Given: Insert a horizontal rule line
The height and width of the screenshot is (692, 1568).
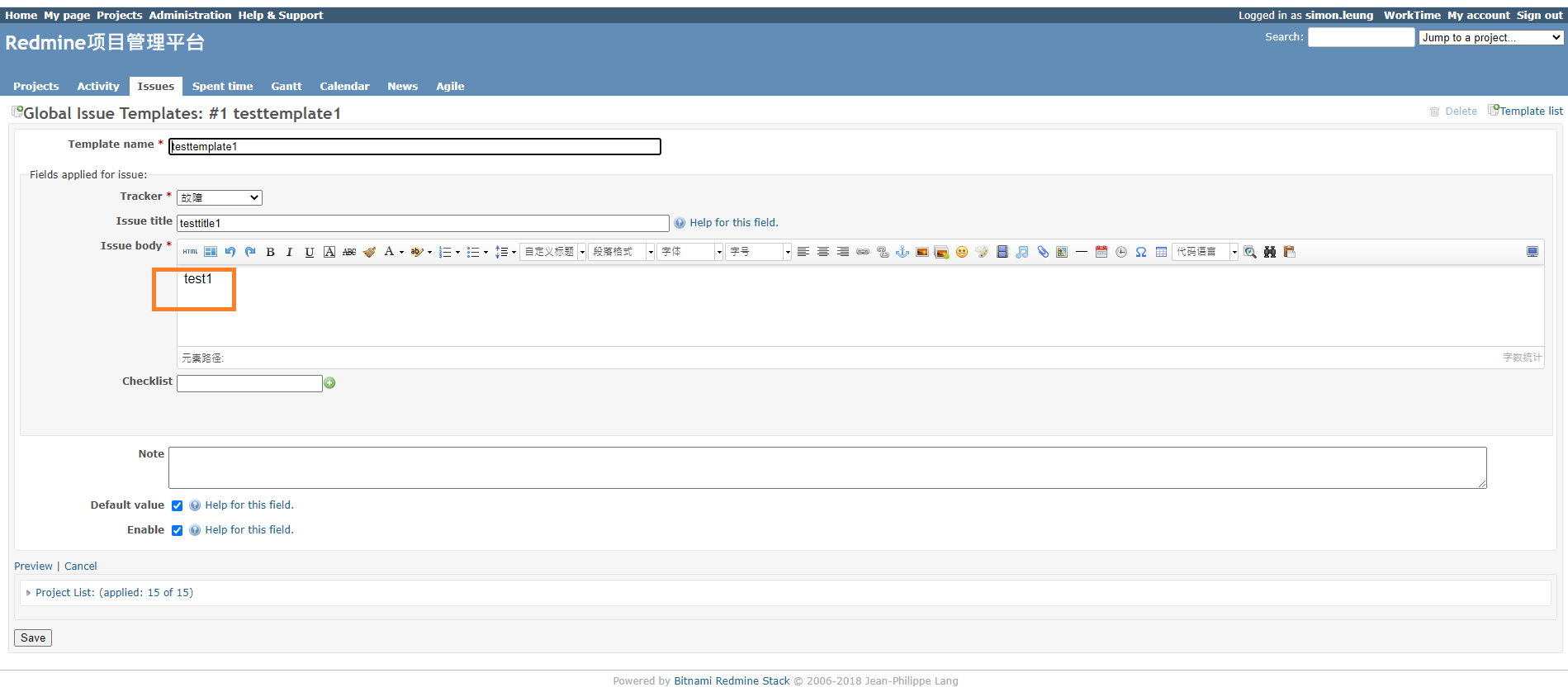Looking at the screenshot, I should point(1082,252).
